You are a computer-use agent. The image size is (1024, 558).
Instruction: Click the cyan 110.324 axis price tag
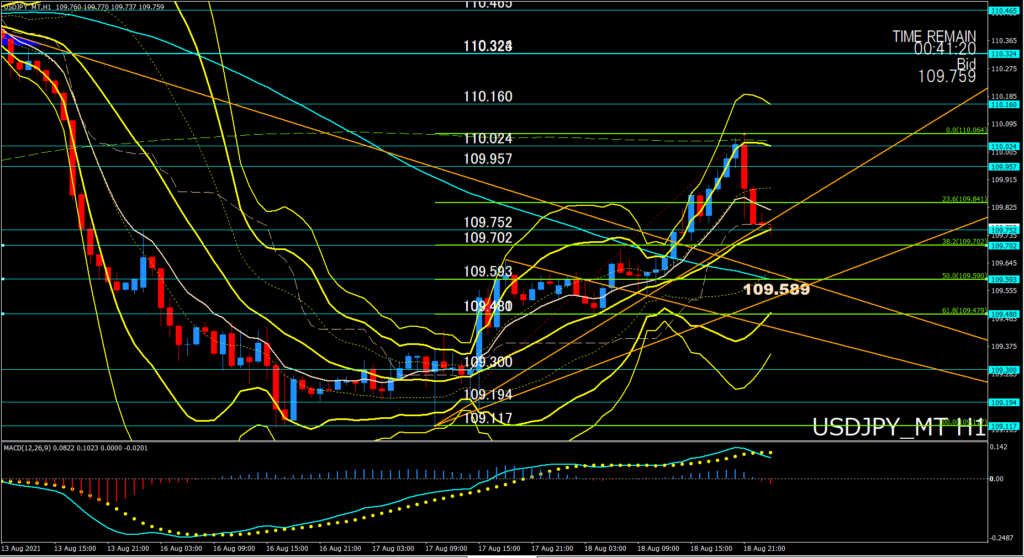pyautogui.click(x=1004, y=54)
